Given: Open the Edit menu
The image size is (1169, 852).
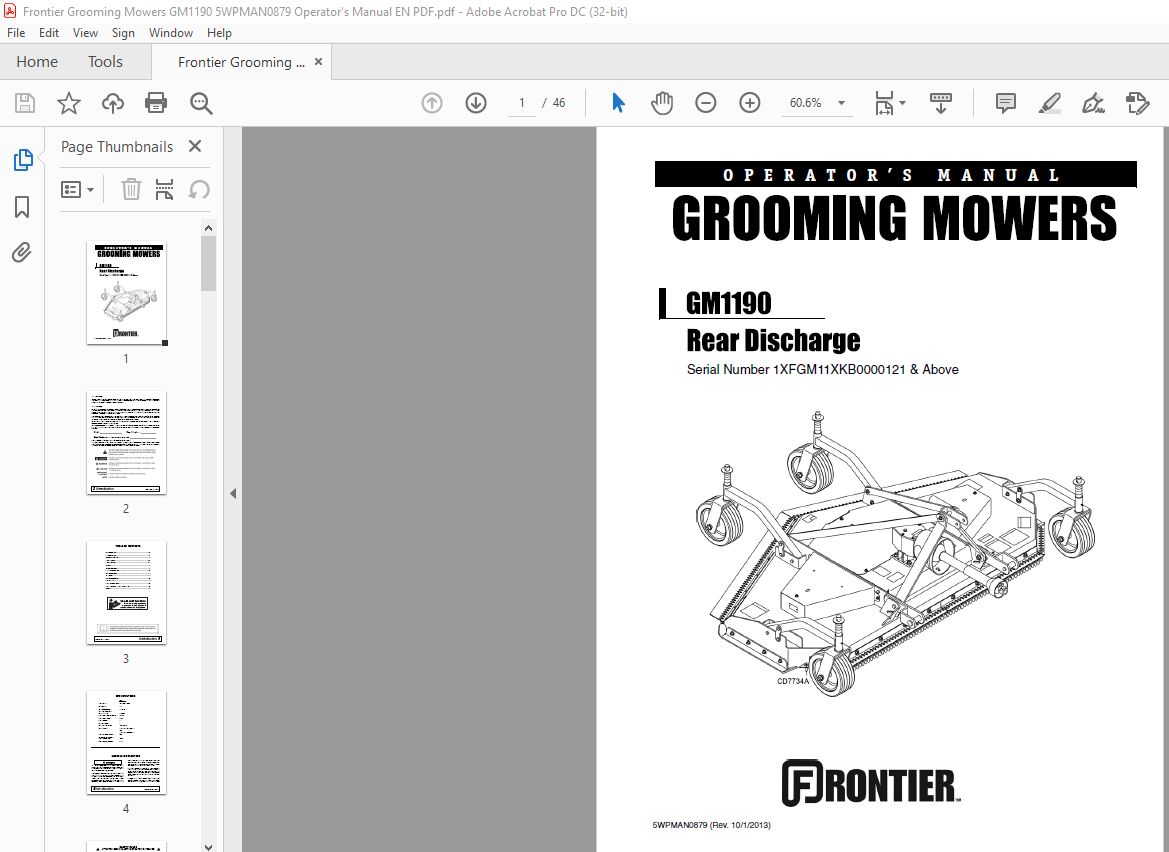Looking at the screenshot, I should (x=48, y=33).
